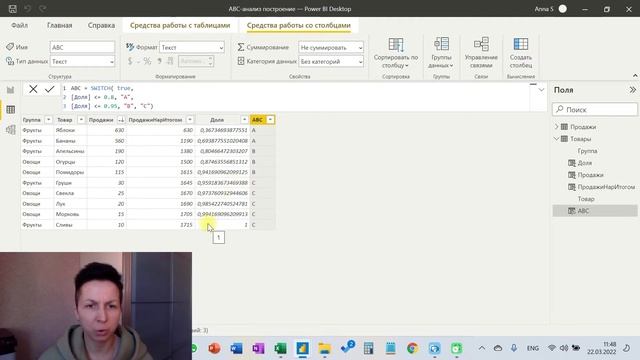Expand the formula bar with chevron
The width and height of the screenshot is (640, 360).
[x=541, y=90]
